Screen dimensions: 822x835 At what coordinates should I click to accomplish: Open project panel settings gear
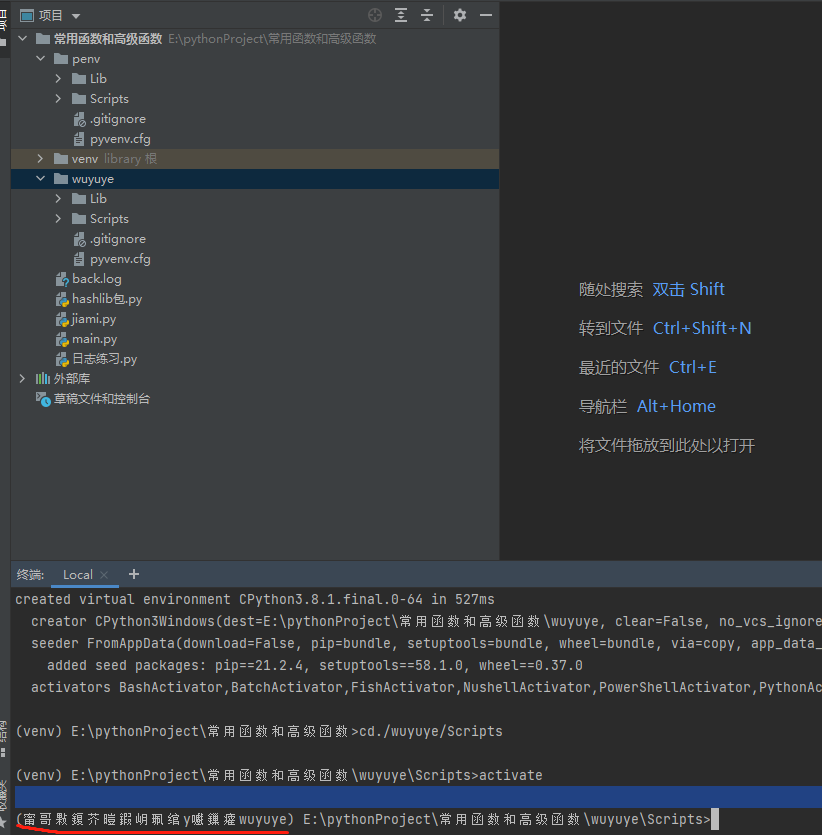click(x=460, y=15)
